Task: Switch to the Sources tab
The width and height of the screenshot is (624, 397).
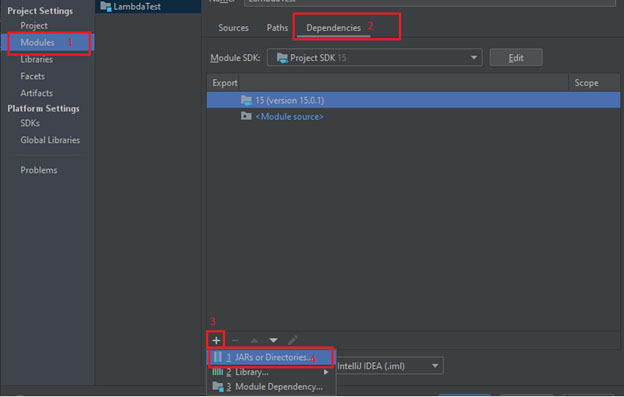Action: [233, 28]
